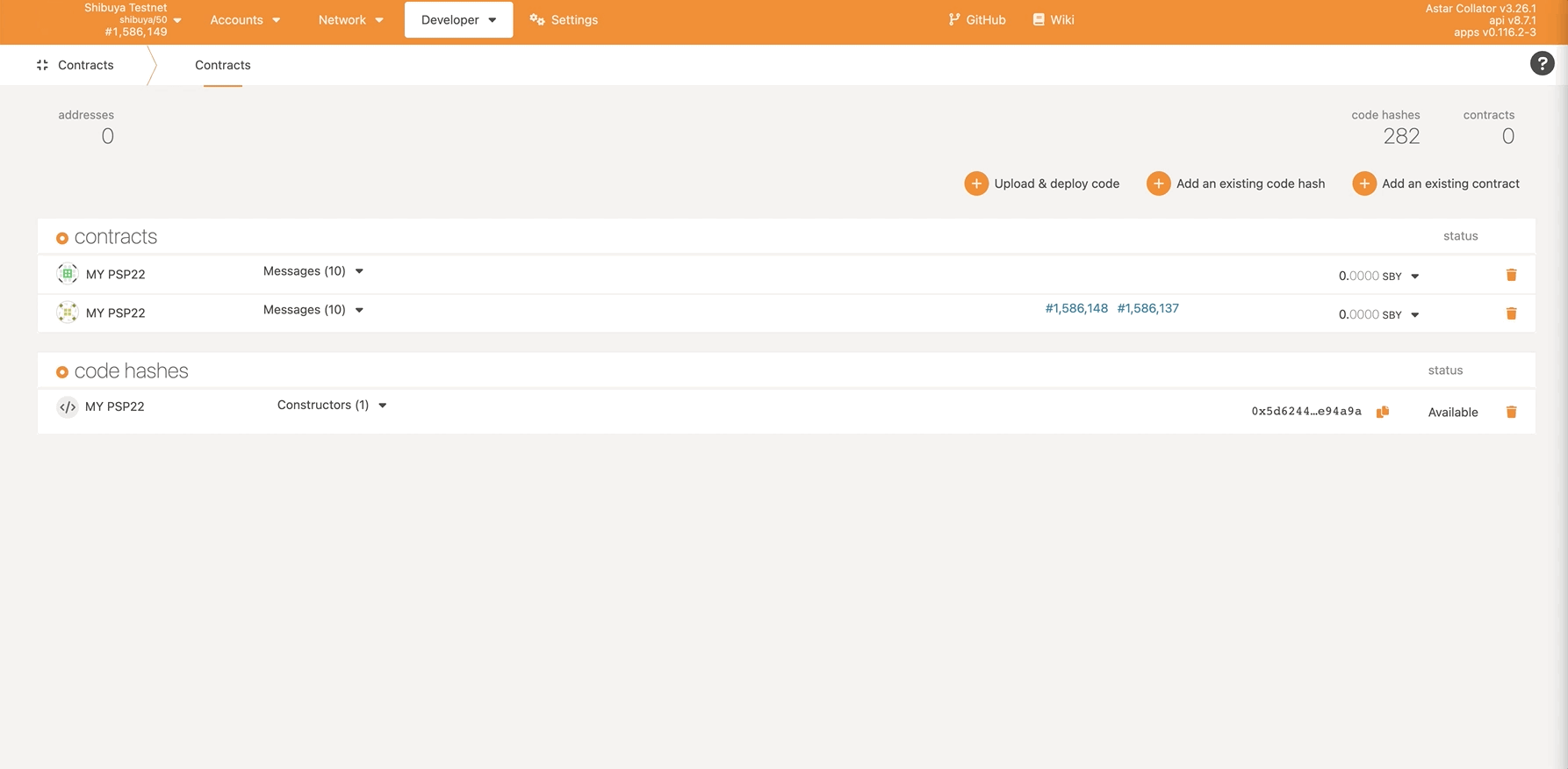The height and width of the screenshot is (769, 1568).
Task: Delete second MY PSP22 contract showing block #1,586,148
Action: [1511, 313]
